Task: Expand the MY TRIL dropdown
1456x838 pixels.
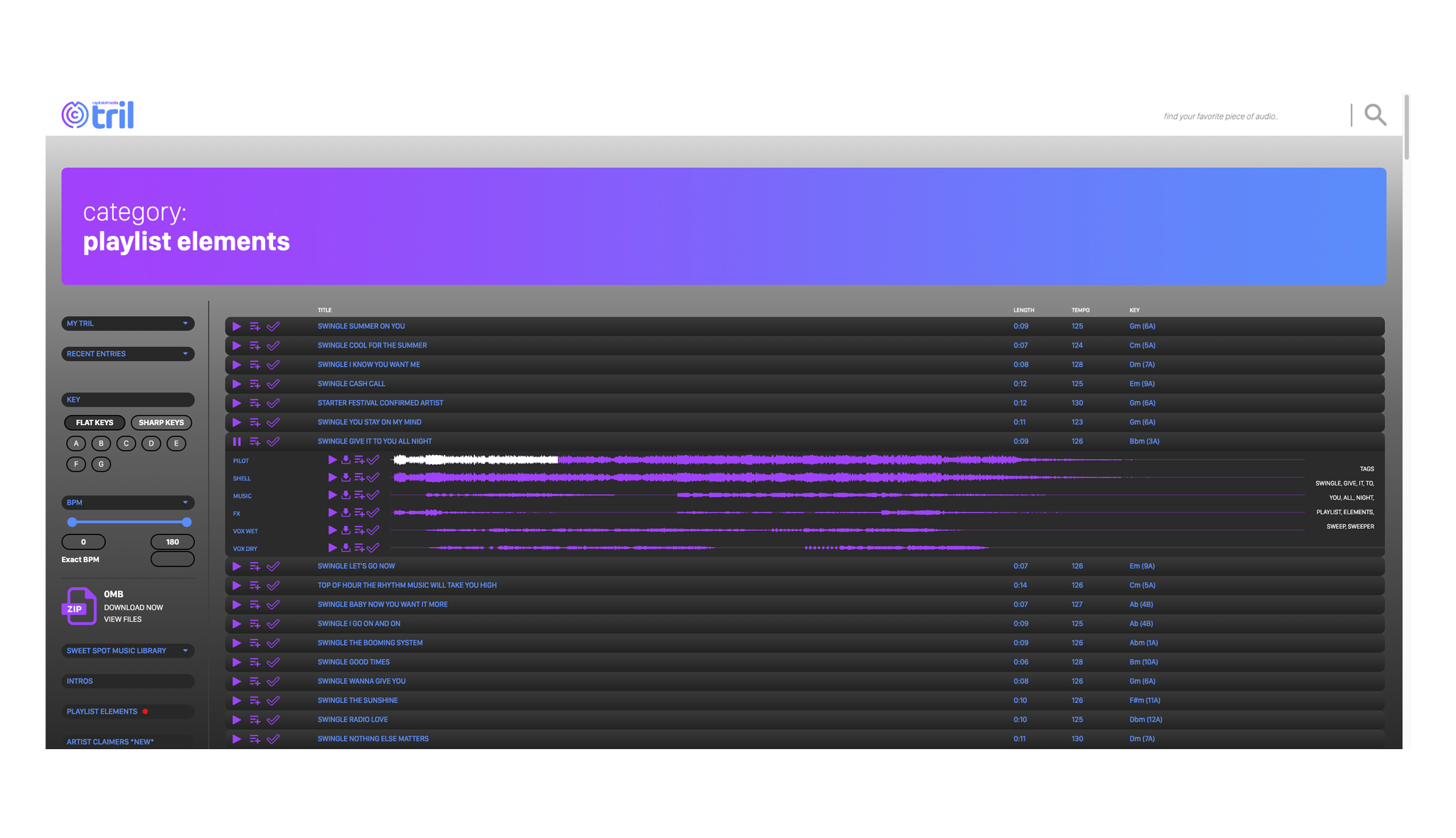Action: click(128, 323)
